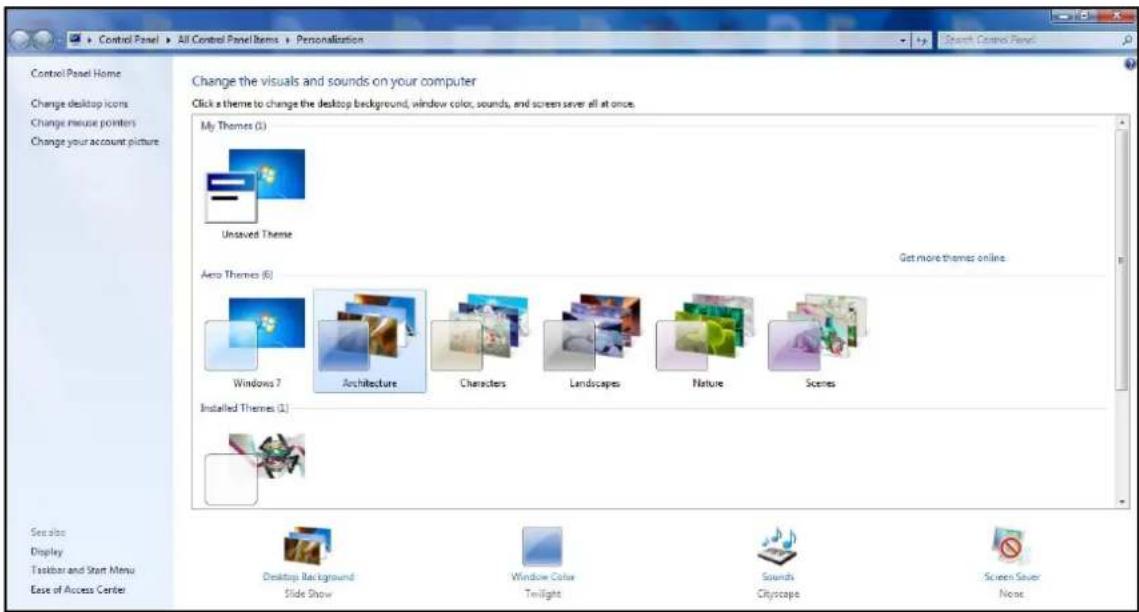Viewport: 1139px width, 612px height.
Task: Click the themes list scroll down arrow
Action: click(x=1123, y=501)
